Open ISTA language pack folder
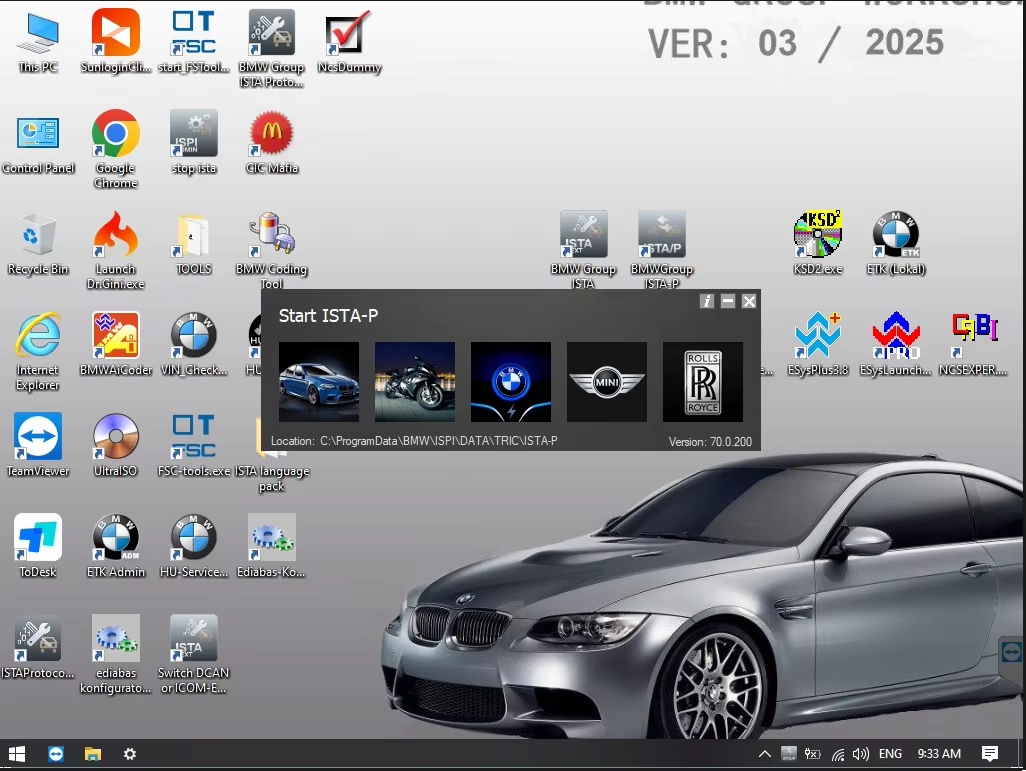1026x771 pixels. tap(272, 478)
